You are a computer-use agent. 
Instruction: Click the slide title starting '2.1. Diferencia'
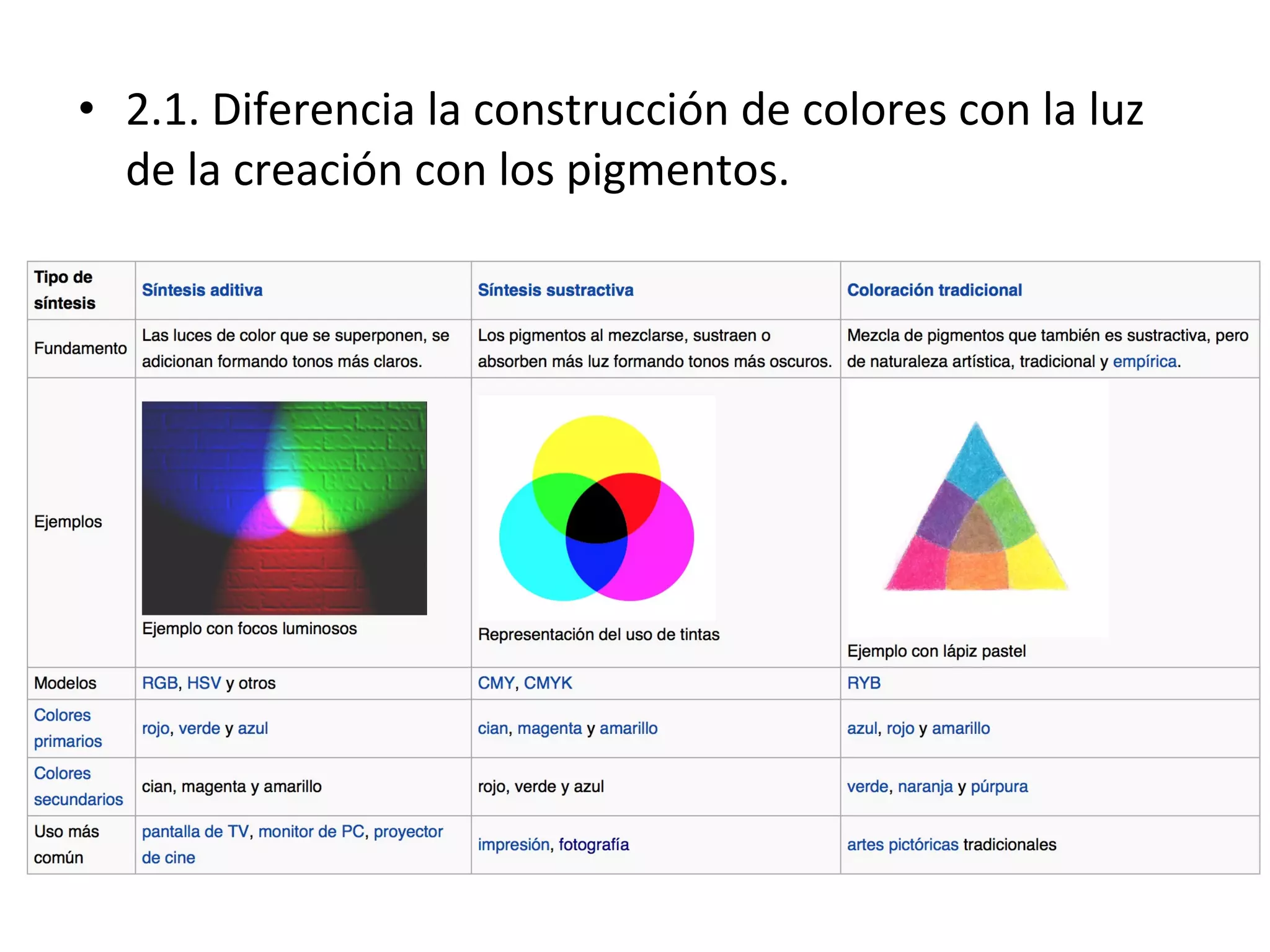click(x=634, y=138)
